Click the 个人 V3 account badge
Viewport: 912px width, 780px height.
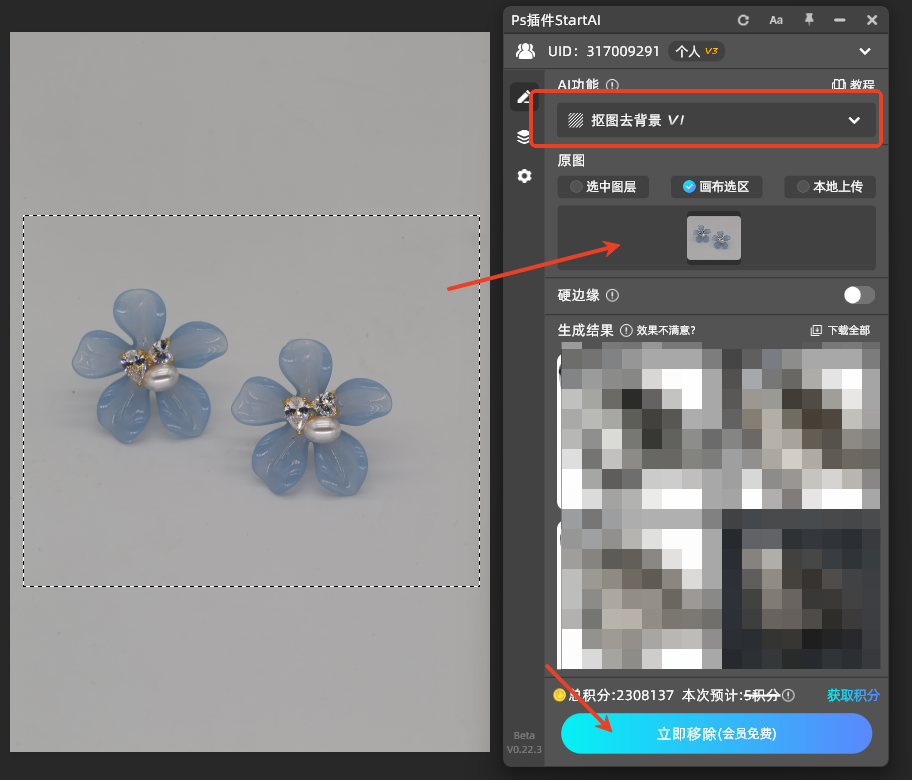(x=696, y=51)
